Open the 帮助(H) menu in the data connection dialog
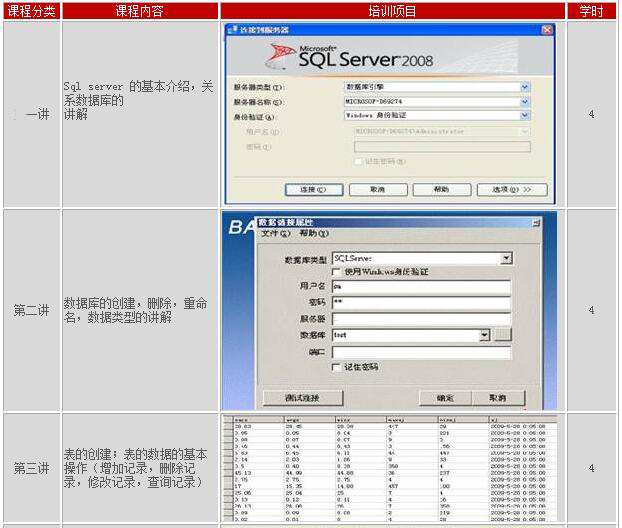Screen dimensions: 622x528 point(314,233)
